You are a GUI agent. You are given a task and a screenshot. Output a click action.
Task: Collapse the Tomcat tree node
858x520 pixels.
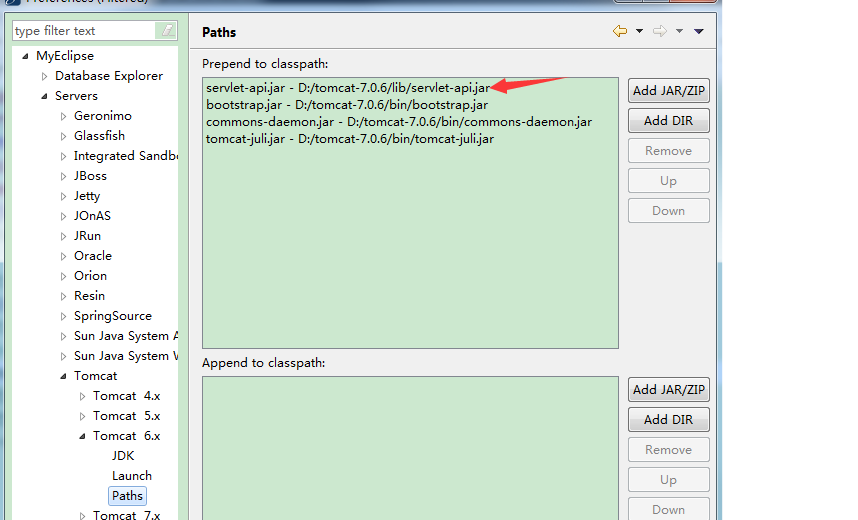point(63,376)
